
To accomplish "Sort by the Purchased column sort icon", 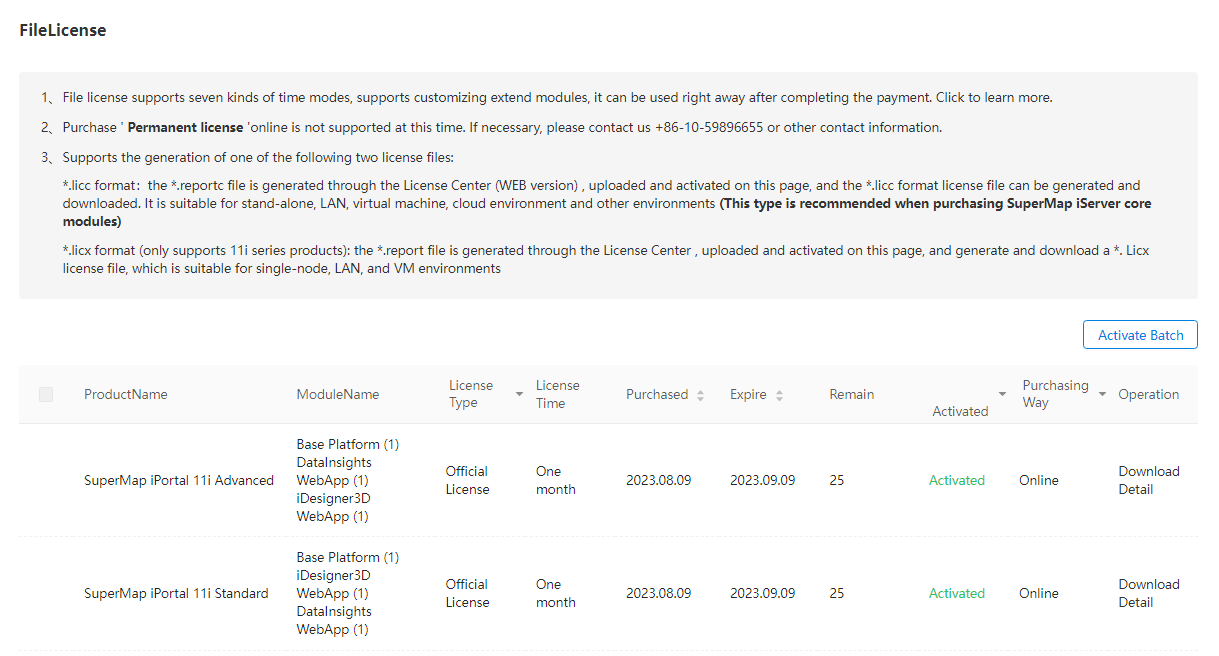I will coord(700,395).
